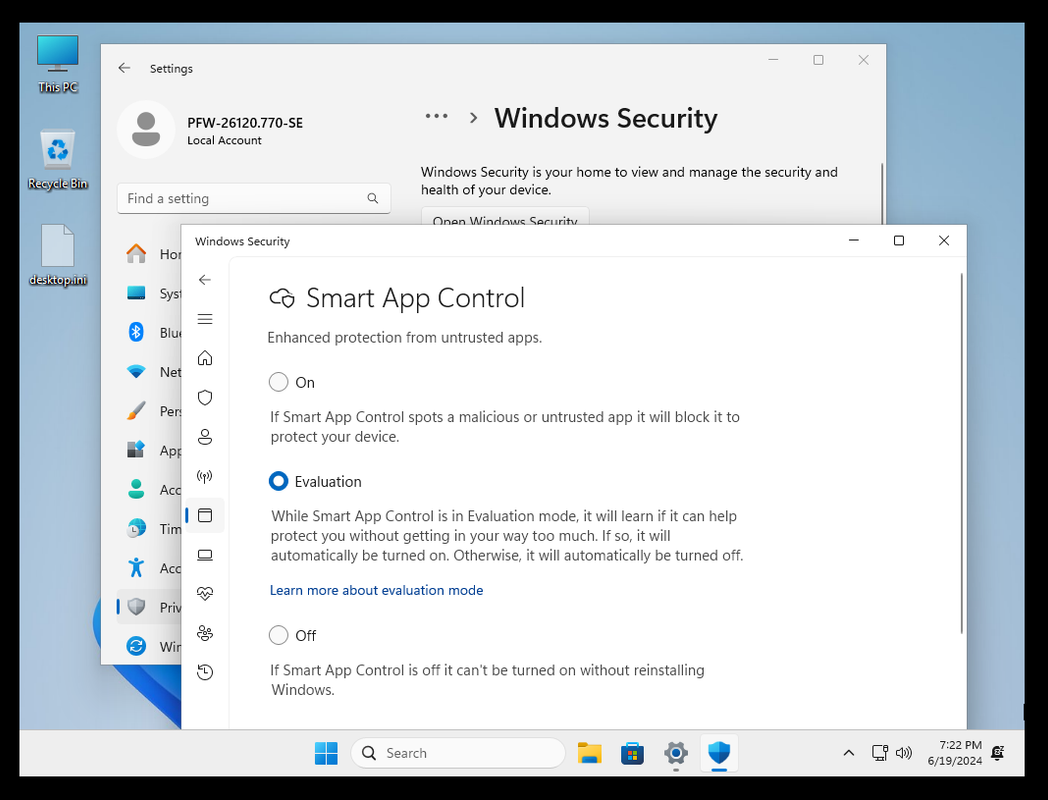Click the taskbar Search box
The height and width of the screenshot is (800, 1048).
(458, 753)
